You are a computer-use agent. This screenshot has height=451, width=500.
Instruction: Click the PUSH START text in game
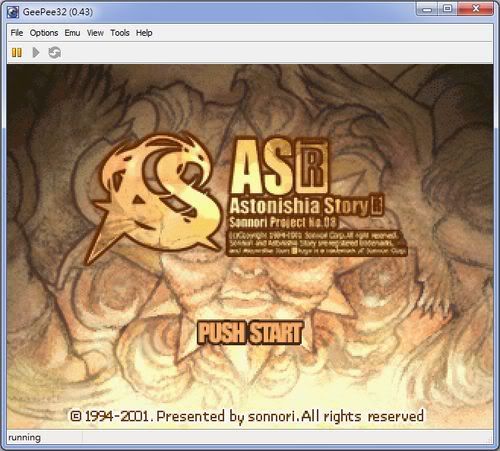pyautogui.click(x=250, y=332)
